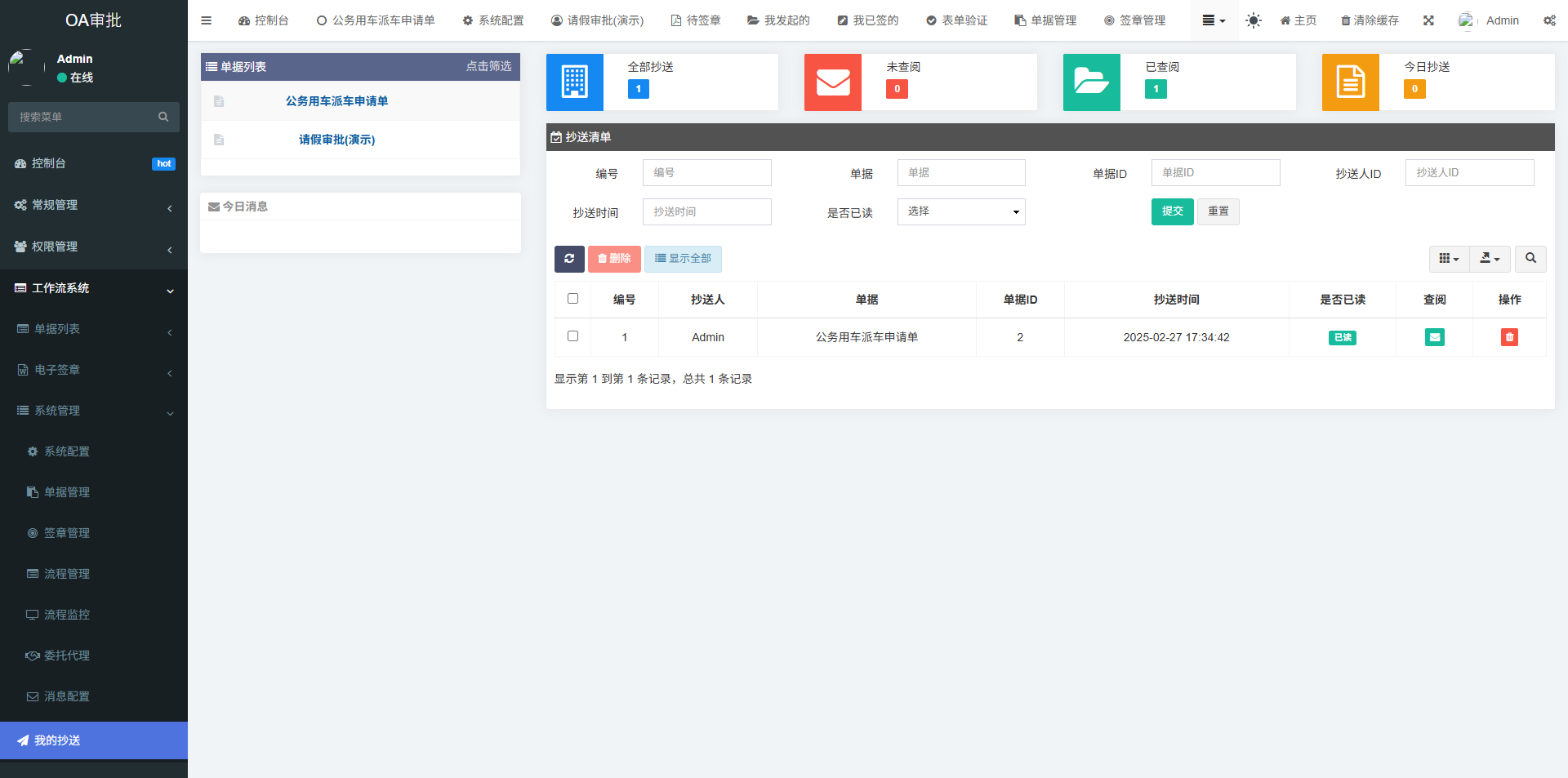Switch to the 待签章 tab

[x=696, y=20]
